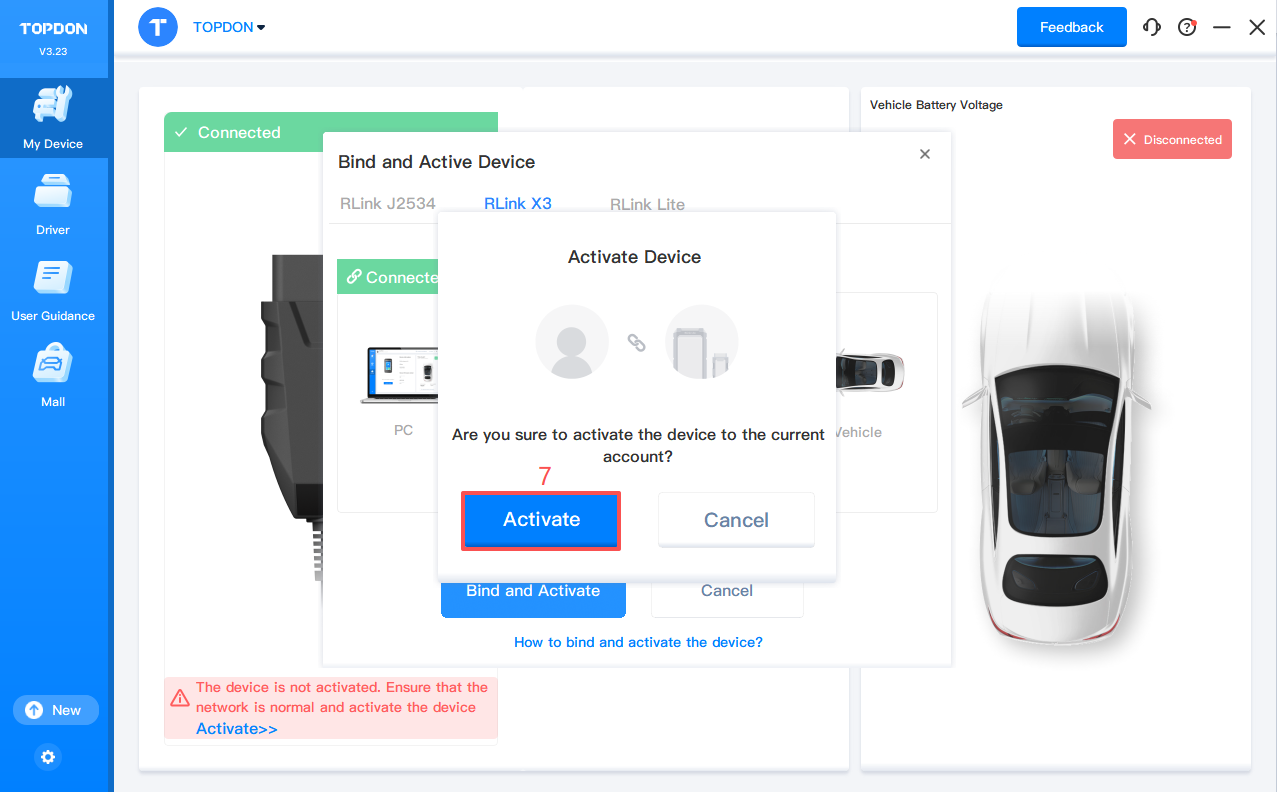Open the Driver section
The width and height of the screenshot is (1277, 792).
(x=53, y=204)
